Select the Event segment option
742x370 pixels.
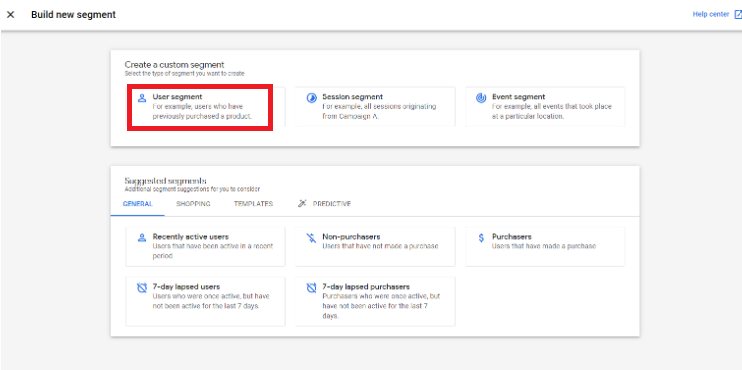pyautogui.click(x=545, y=106)
